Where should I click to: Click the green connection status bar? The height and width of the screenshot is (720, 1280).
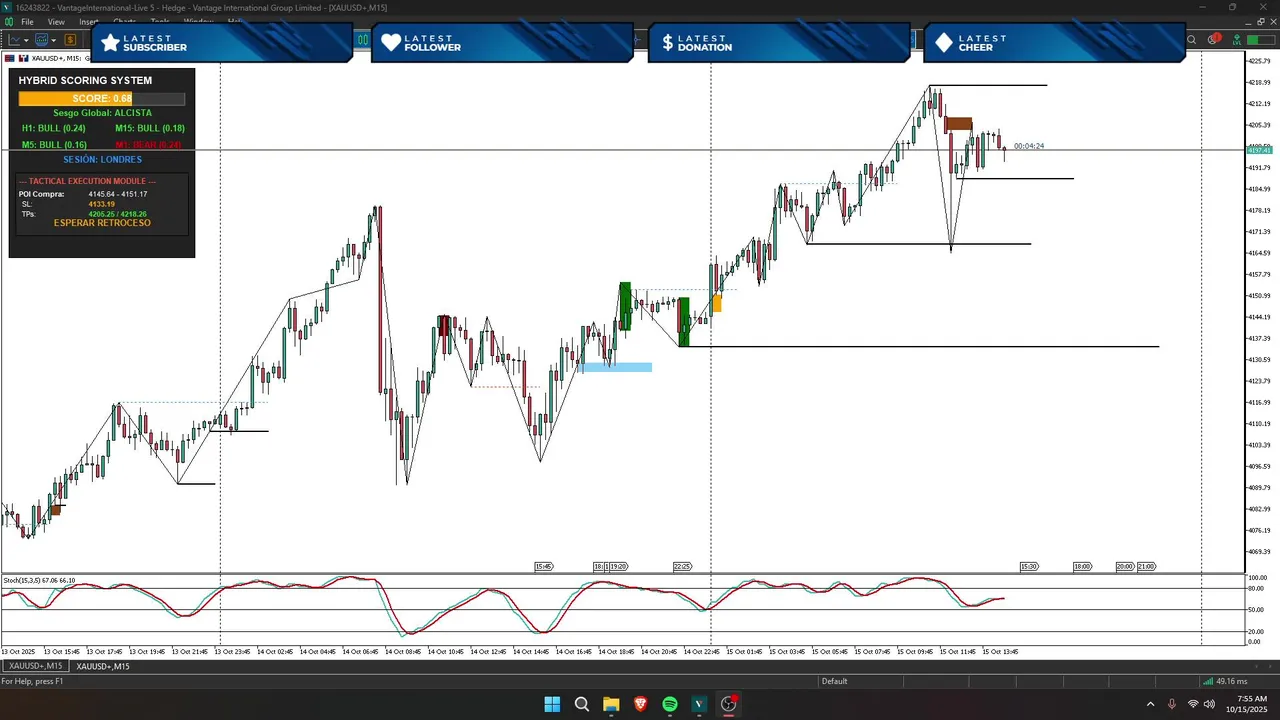click(x=1262, y=40)
